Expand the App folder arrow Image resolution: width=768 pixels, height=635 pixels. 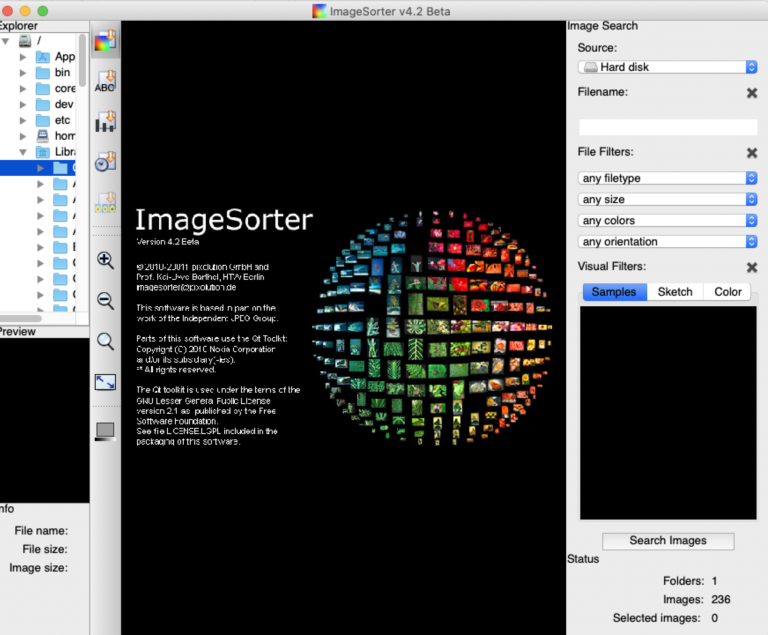coord(23,57)
